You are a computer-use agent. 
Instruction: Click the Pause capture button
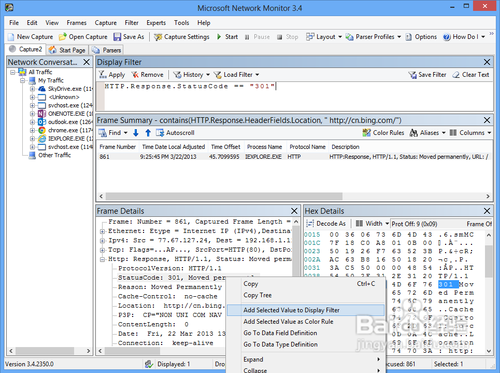[x=257, y=37]
